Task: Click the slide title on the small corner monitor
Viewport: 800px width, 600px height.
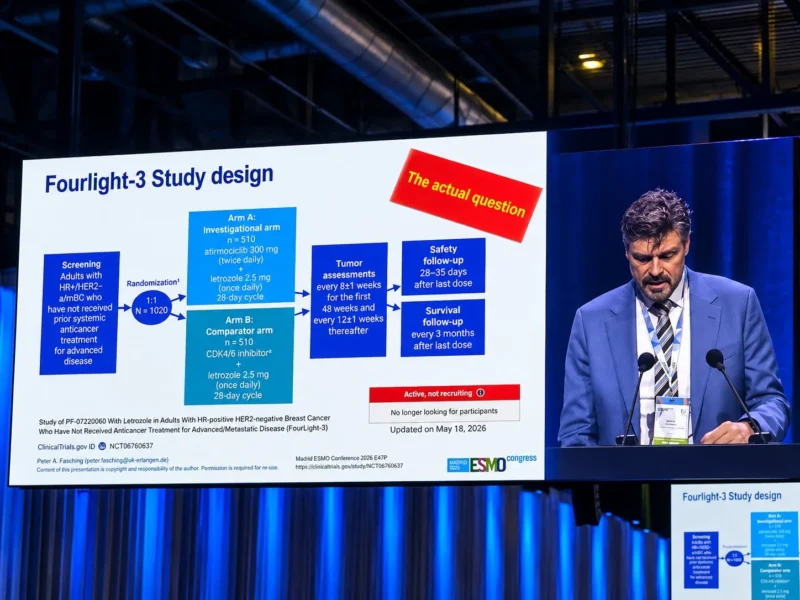Action: [x=732, y=496]
